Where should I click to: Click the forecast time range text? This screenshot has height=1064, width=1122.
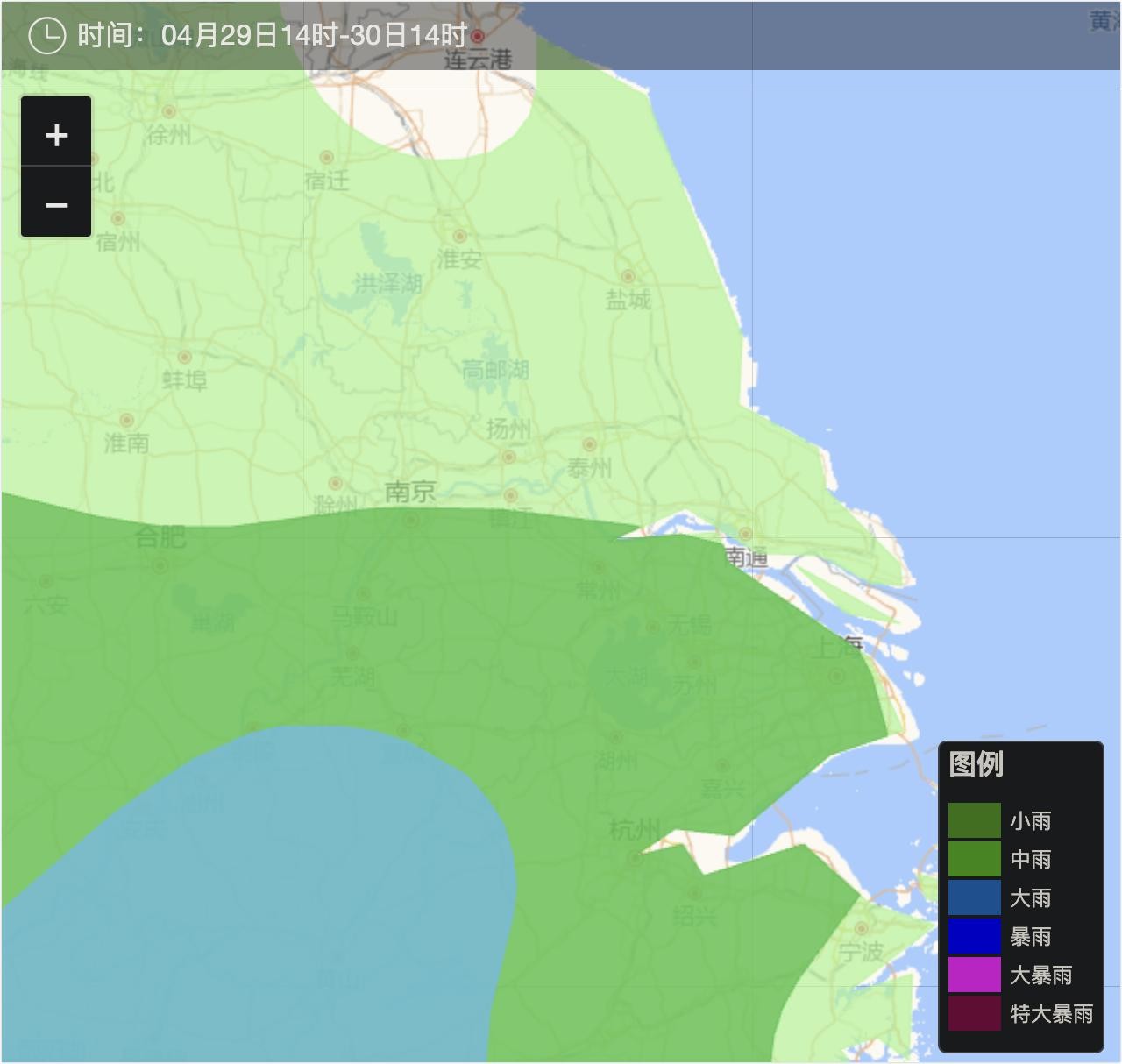click(x=314, y=36)
